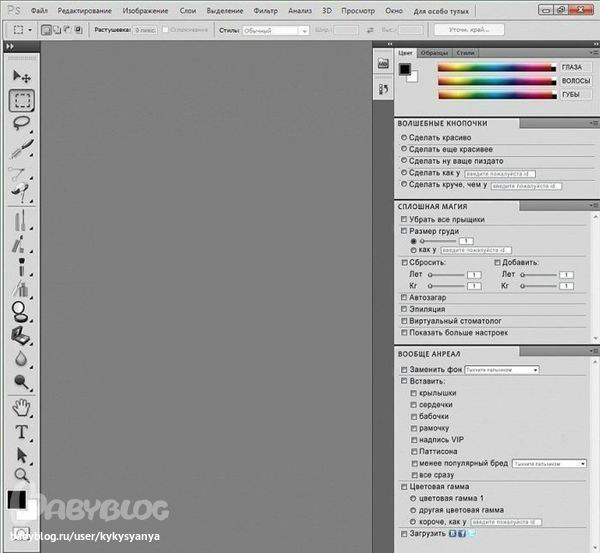Select the water drop Blur tool
Screen dimensions: 600x553
tap(21, 358)
